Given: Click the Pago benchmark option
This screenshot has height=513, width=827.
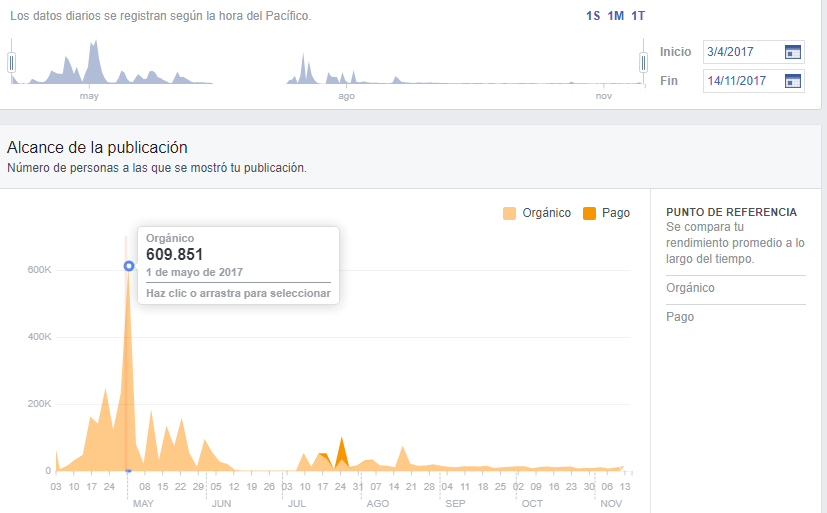Looking at the screenshot, I should (x=680, y=317).
